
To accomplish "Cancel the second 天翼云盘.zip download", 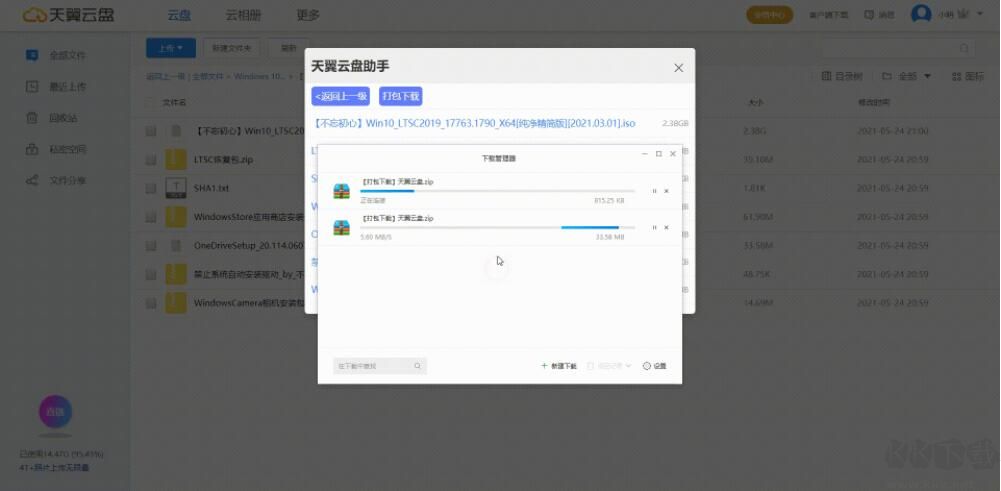I will click(667, 228).
